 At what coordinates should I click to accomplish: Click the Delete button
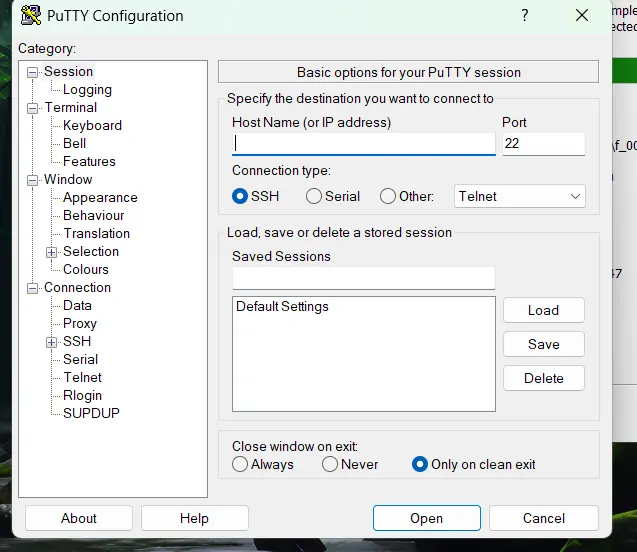[544, 378]
